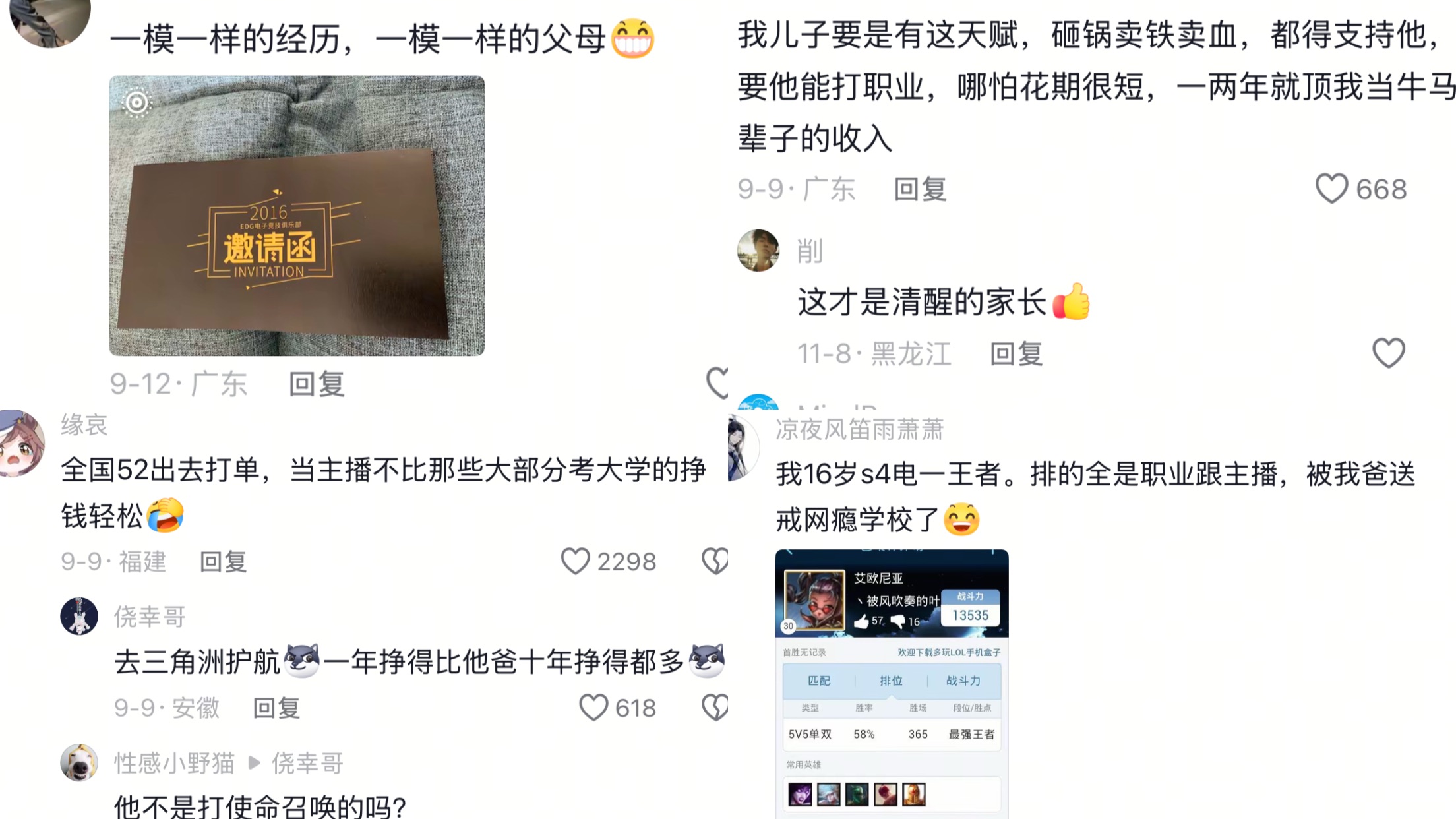Viewport: 1456px width, 819px height.
Task: Tap the heart next to 618
Action: click(593, 708)
